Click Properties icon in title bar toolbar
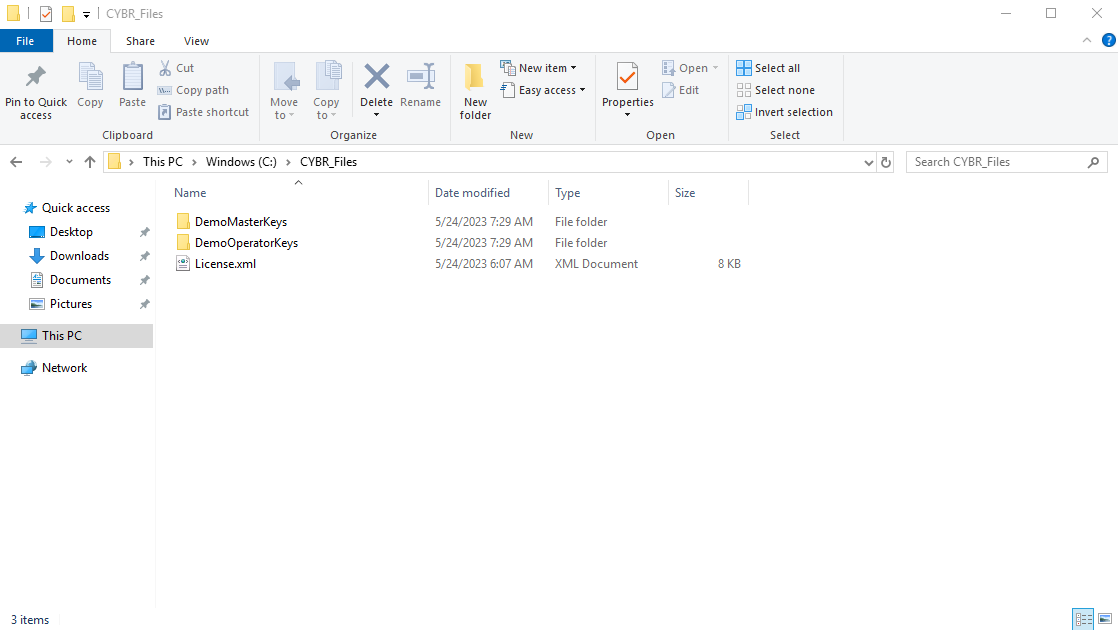The height and width of the screenshot is (630, 1118). pyautogui.click(x=46, y=14)
